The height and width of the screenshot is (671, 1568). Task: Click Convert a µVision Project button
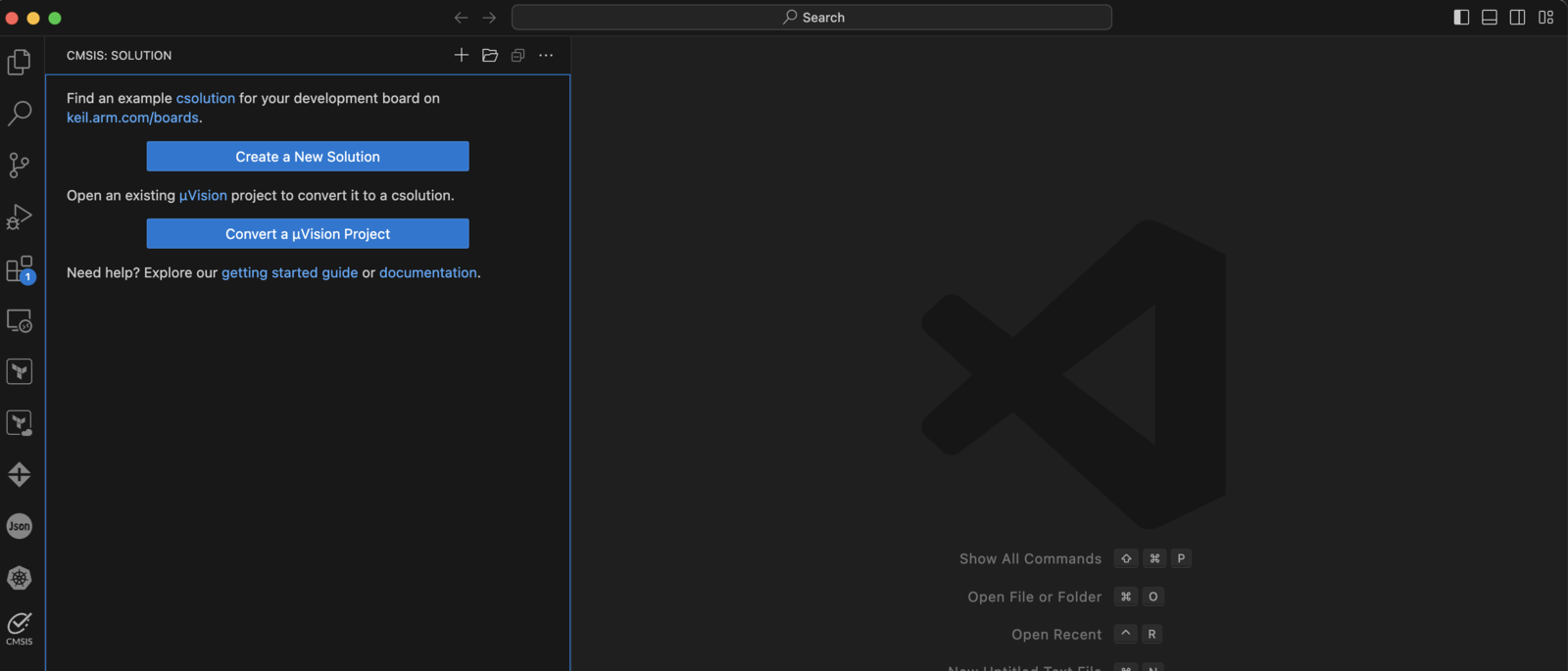[x=308, y=234]
